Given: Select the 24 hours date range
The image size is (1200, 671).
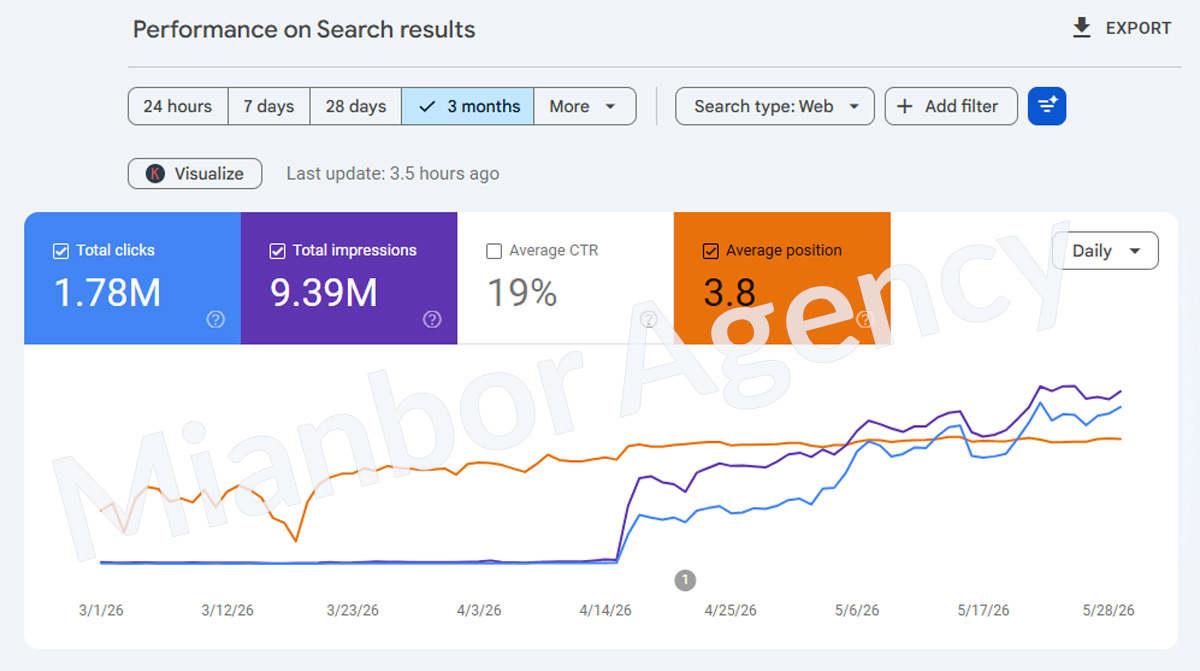Looking at the screenshot, I should [178, 106].
